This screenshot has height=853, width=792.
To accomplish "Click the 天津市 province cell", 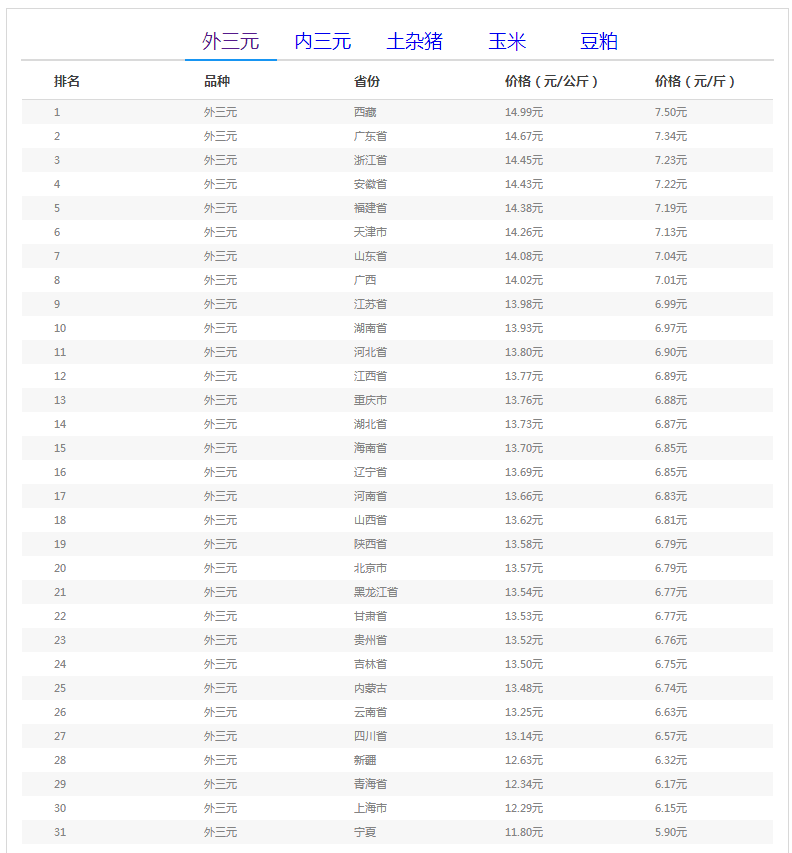I will 370,232.
